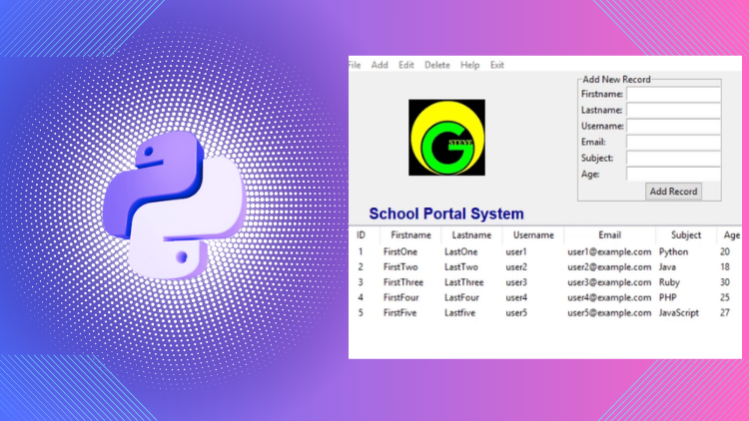Focus the Lastname input field

[673, 110]
